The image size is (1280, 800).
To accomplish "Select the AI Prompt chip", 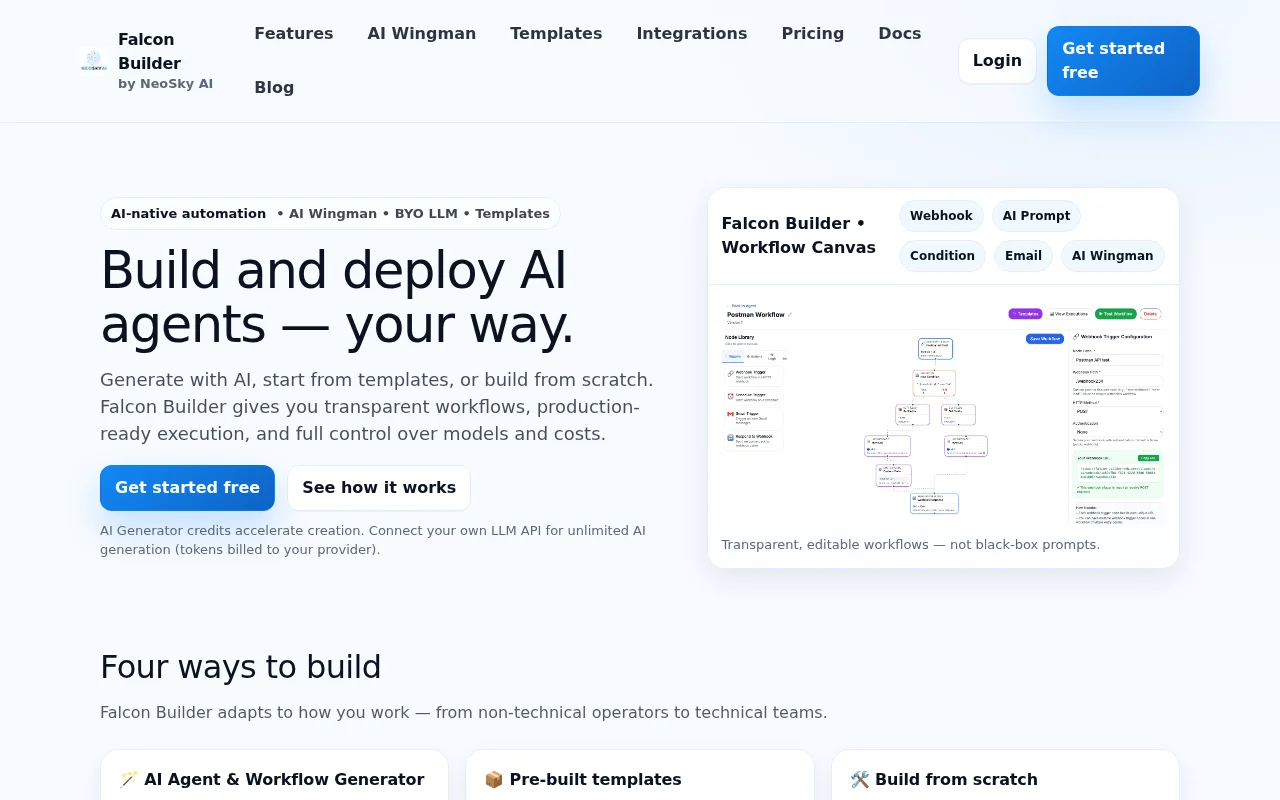I will pos(1036,216).
